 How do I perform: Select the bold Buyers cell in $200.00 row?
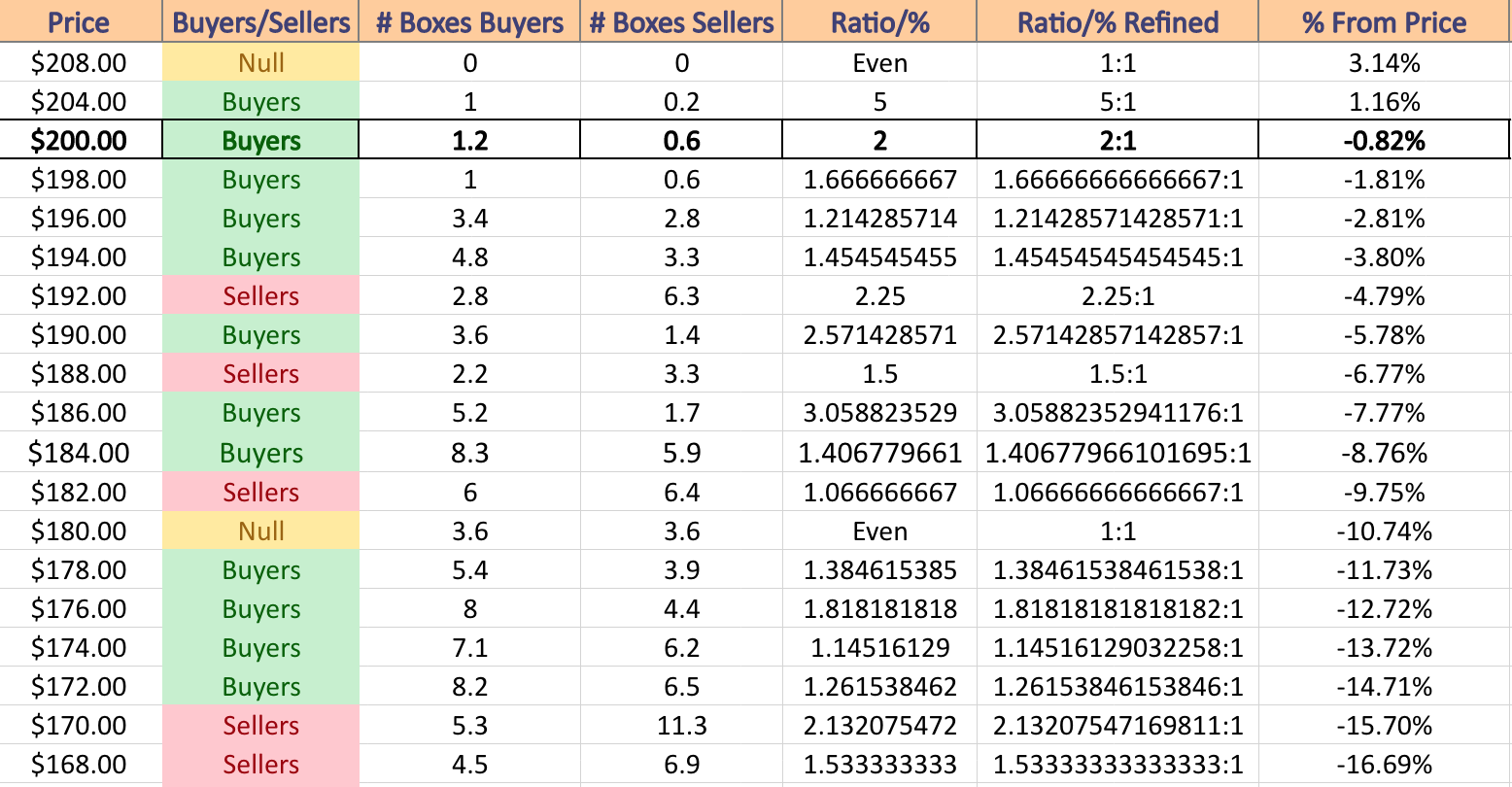(x=261, y=141)
